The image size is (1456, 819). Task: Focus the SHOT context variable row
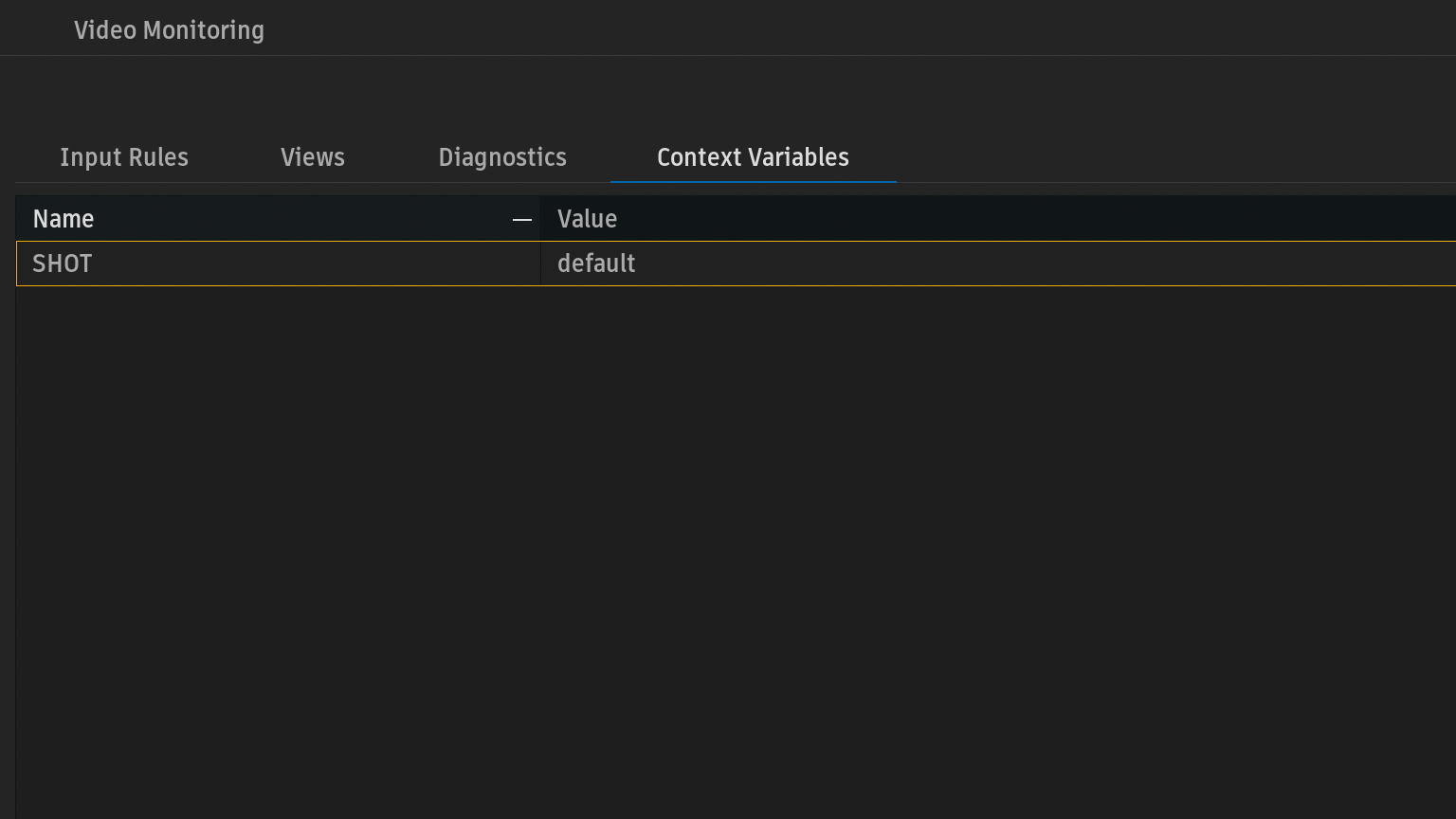(284, 264)
